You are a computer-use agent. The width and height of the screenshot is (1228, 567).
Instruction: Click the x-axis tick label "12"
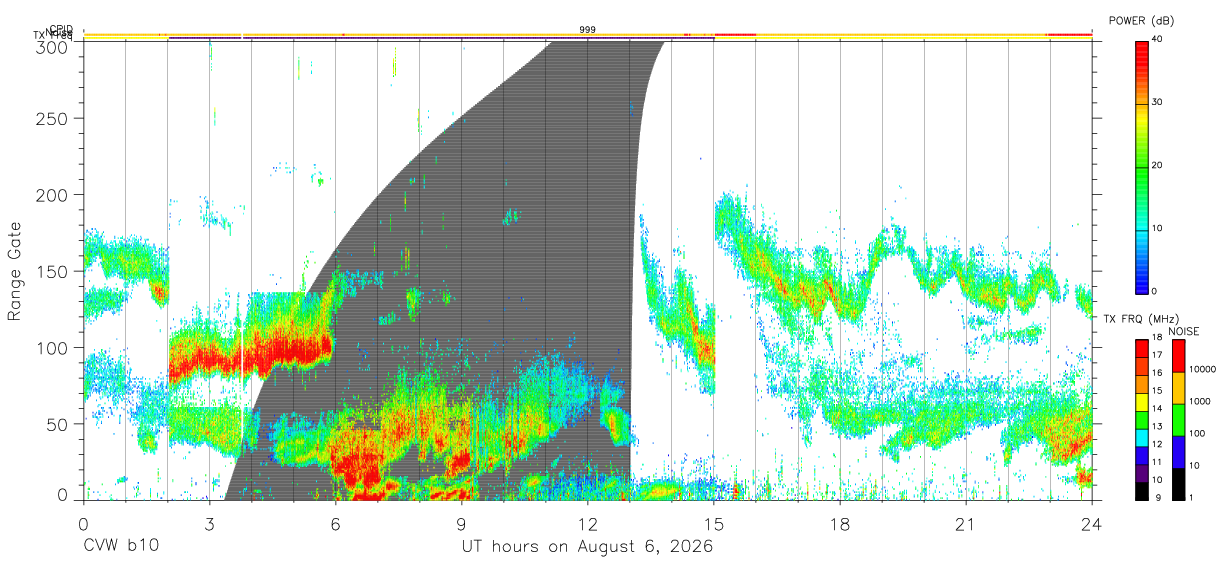[x=588, y=524]
